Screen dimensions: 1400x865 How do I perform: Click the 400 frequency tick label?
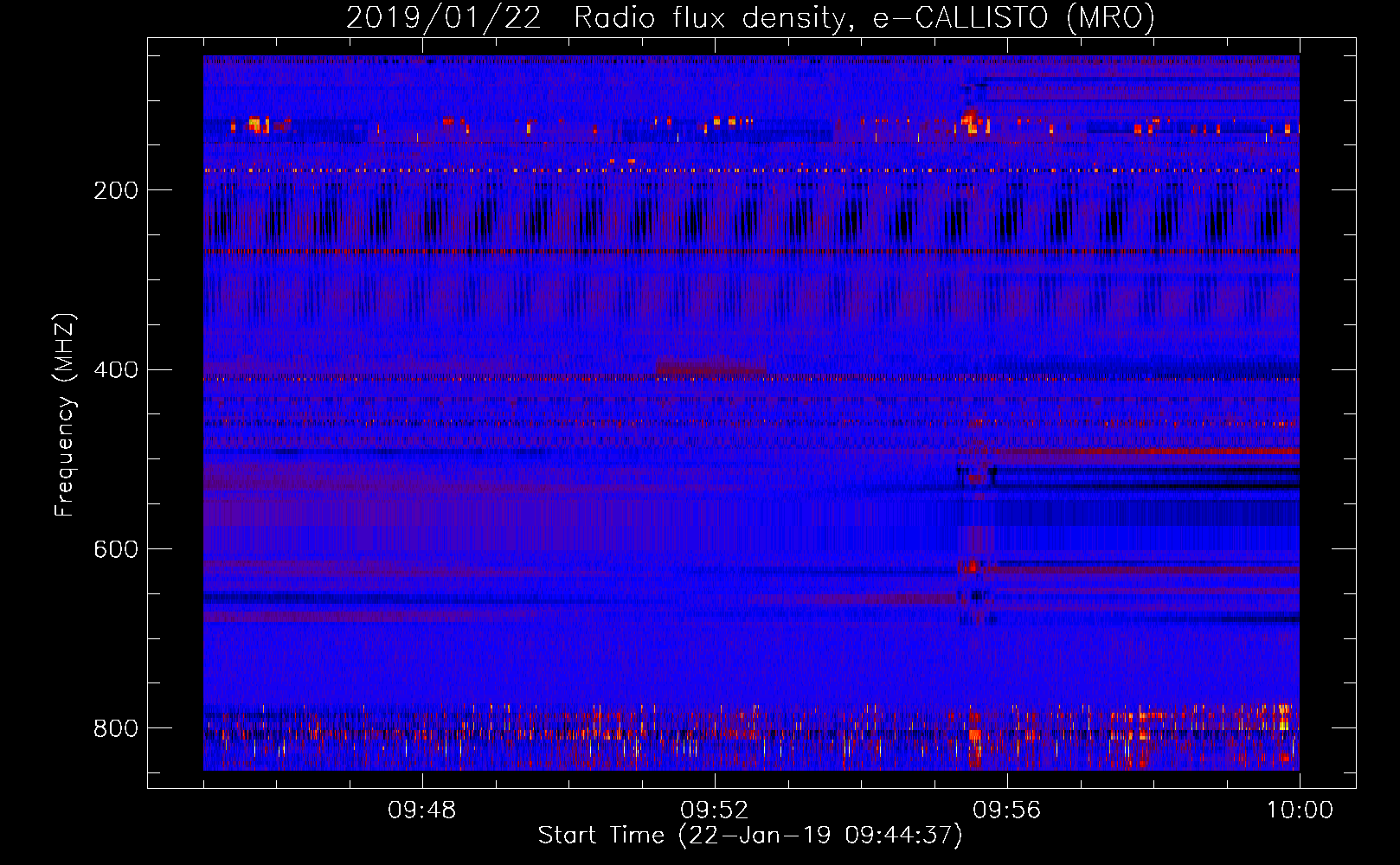116,370
